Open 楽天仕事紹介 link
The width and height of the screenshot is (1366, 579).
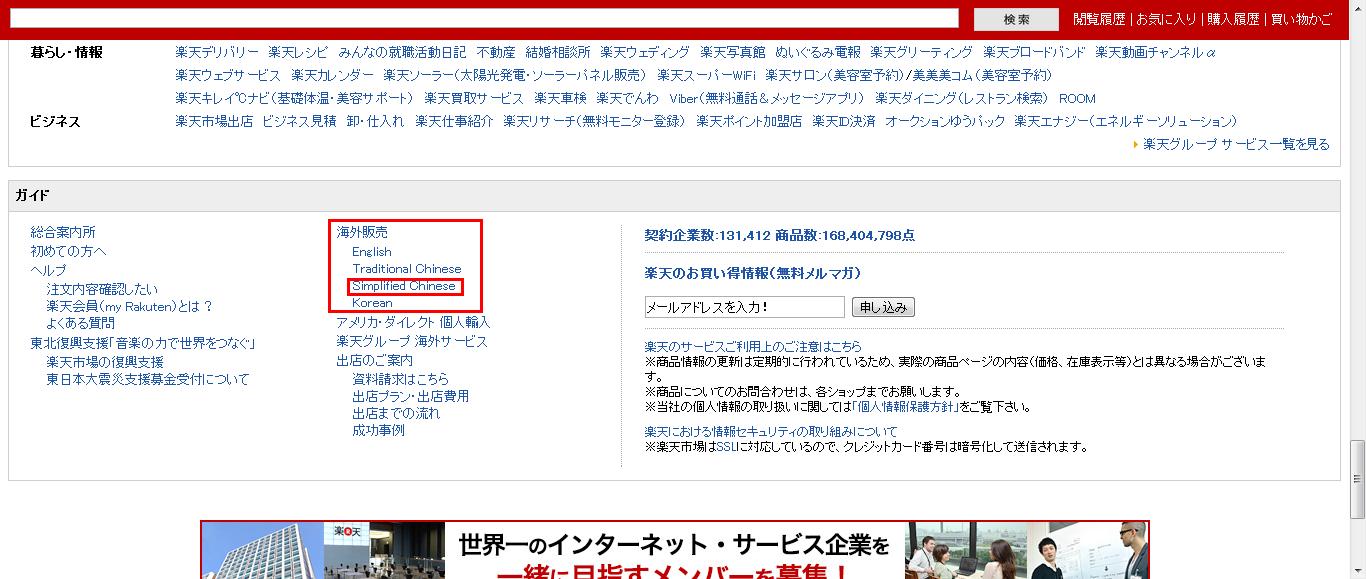point(454,121)
